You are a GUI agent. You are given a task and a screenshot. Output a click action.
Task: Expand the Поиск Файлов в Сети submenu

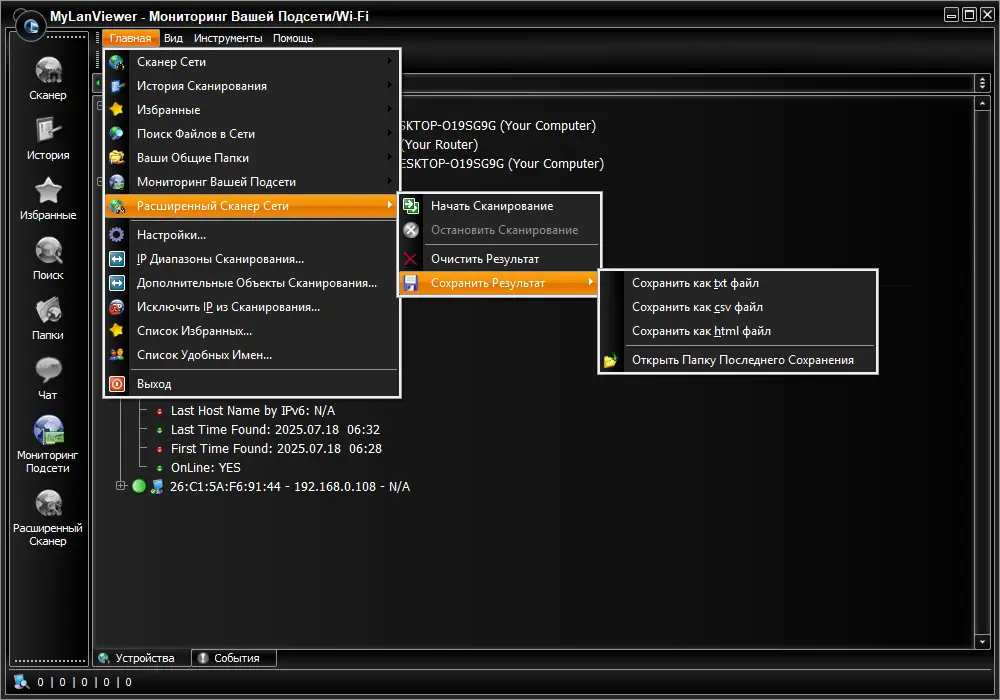pyautogui.click(x=252, y=134)
